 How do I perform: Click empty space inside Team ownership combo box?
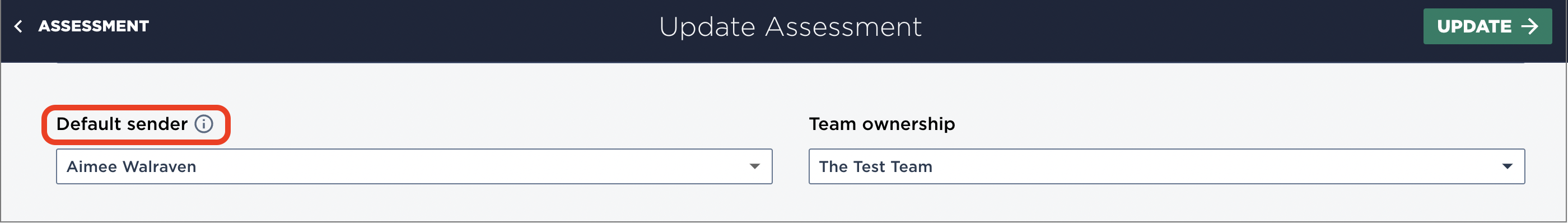1217,166
